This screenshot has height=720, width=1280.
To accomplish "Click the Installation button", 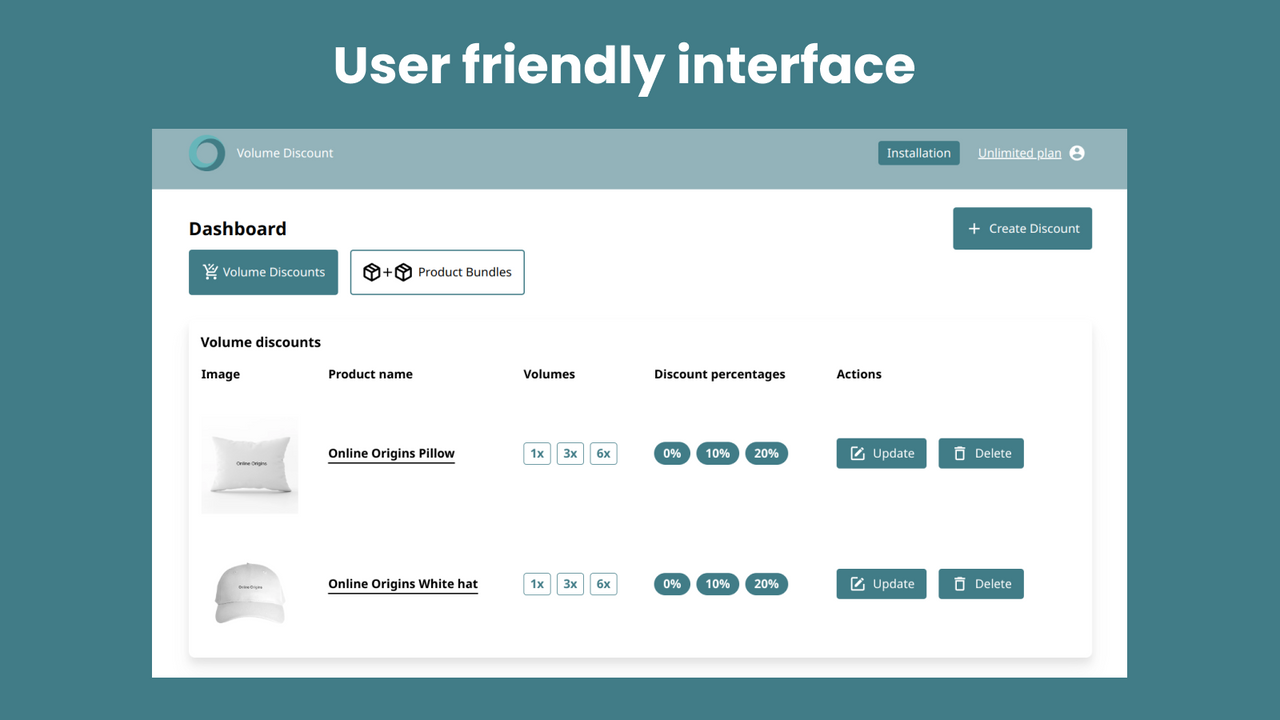I will 918,152.
